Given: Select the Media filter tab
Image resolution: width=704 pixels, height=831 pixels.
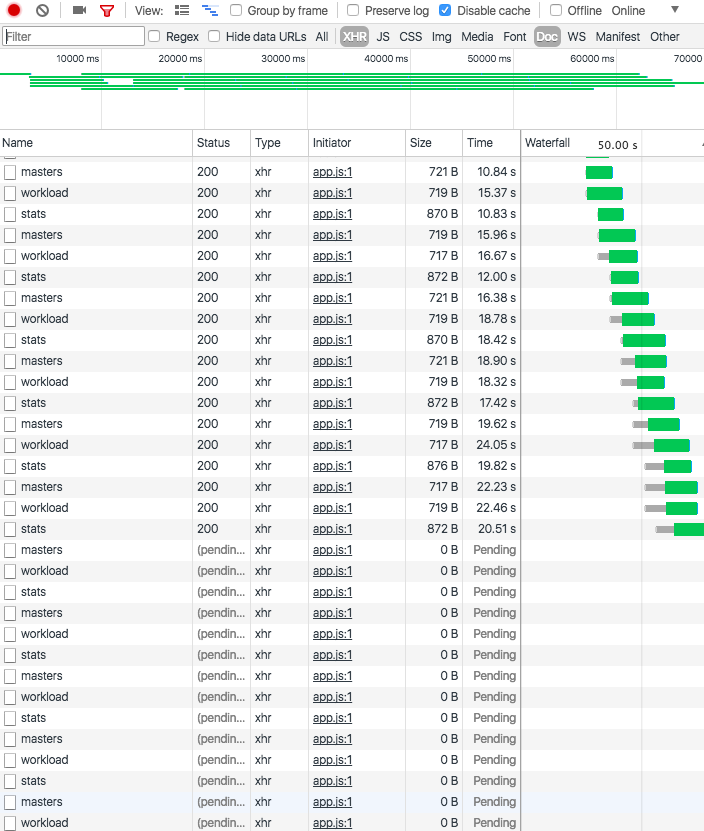Looking at the screenshot, I should 477,36.
